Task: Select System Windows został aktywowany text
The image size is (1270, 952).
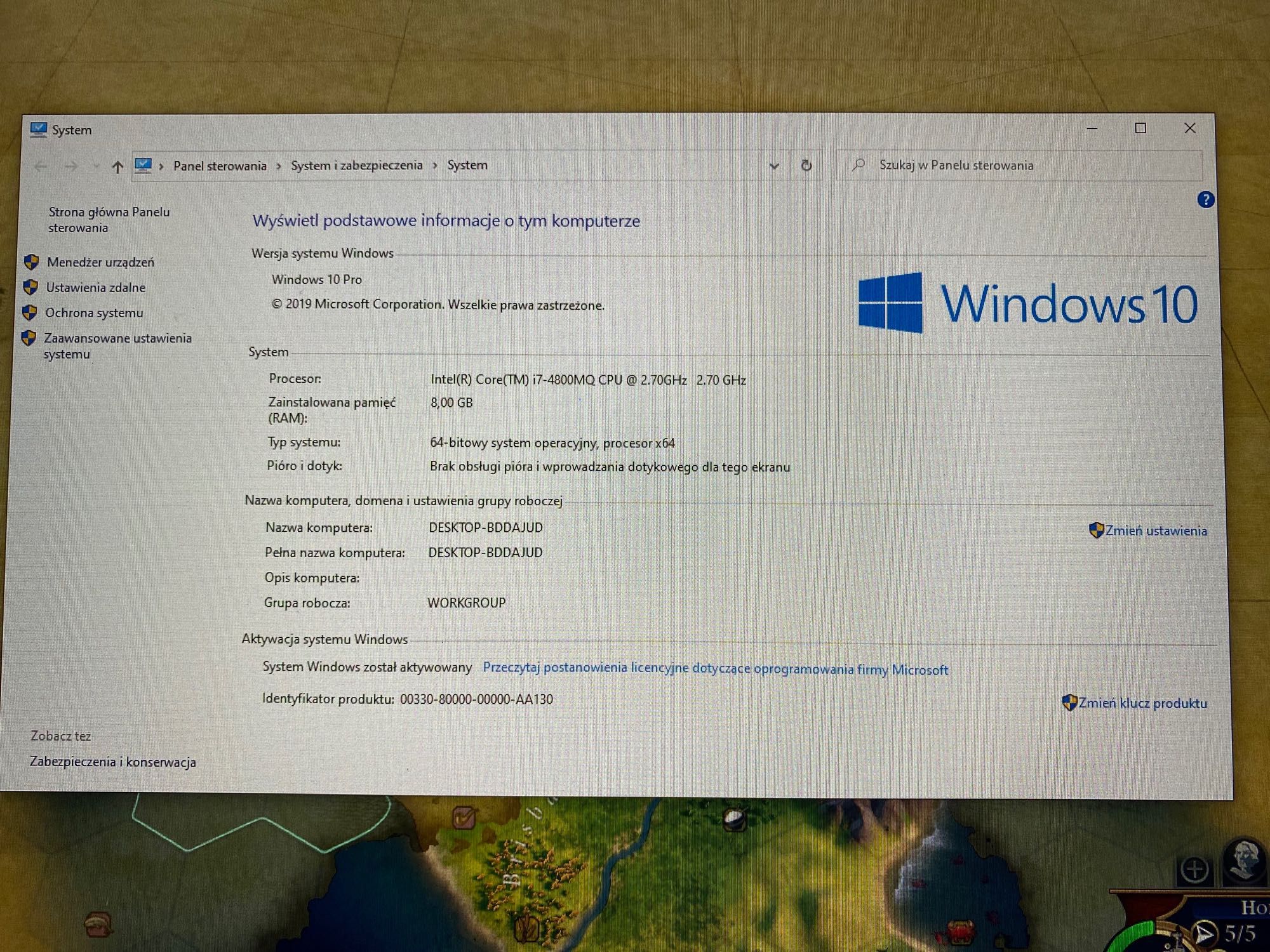Action: pyautogui.click(x=367, y=667)
